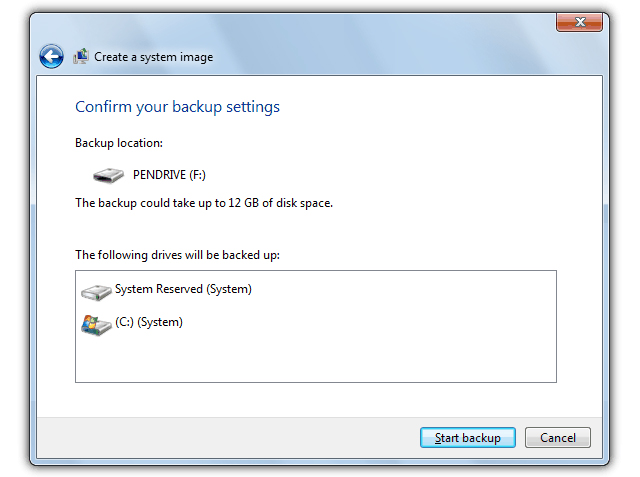The height and width of the screenshot is (477, 640).
Task: Click the "Create a system image" title text
Action: 153,58
